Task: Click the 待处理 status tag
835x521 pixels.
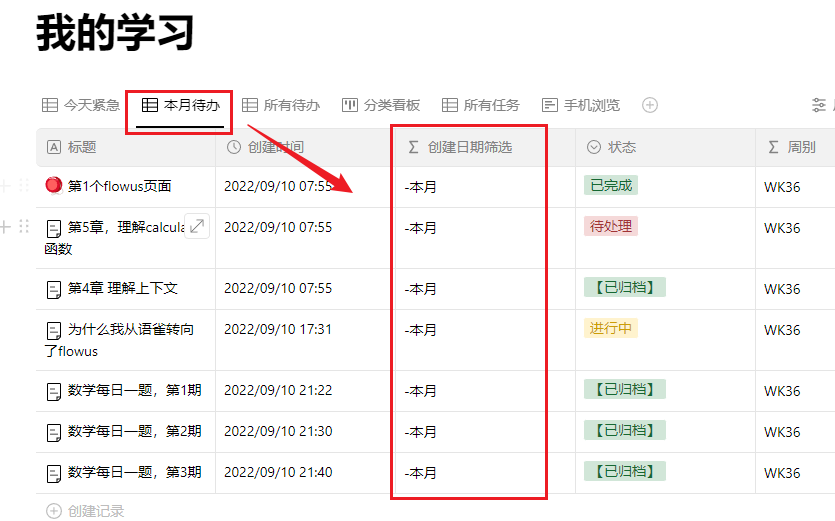Action: (611, 226)
